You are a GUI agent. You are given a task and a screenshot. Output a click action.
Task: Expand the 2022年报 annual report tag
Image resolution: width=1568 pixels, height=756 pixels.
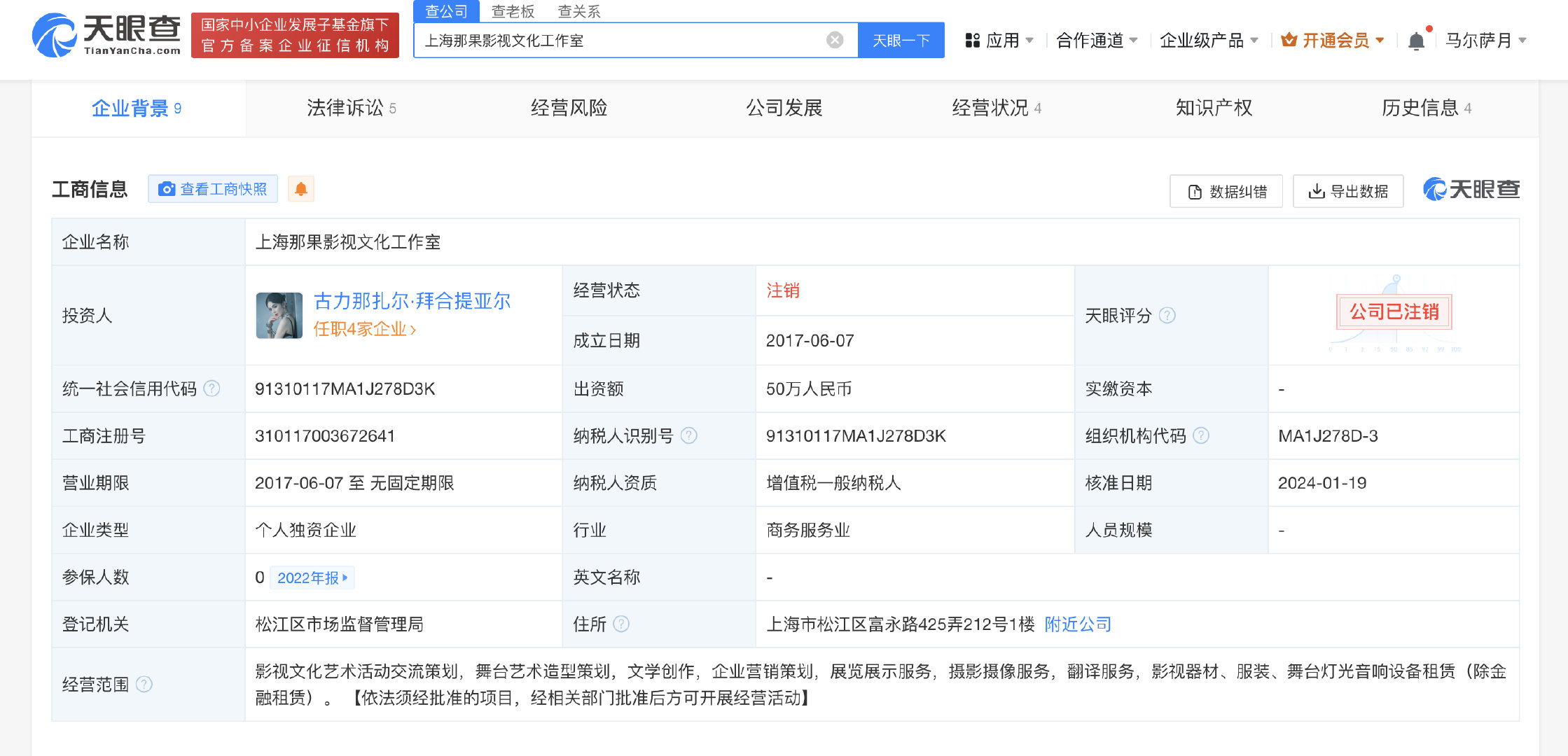click(312, 577)
